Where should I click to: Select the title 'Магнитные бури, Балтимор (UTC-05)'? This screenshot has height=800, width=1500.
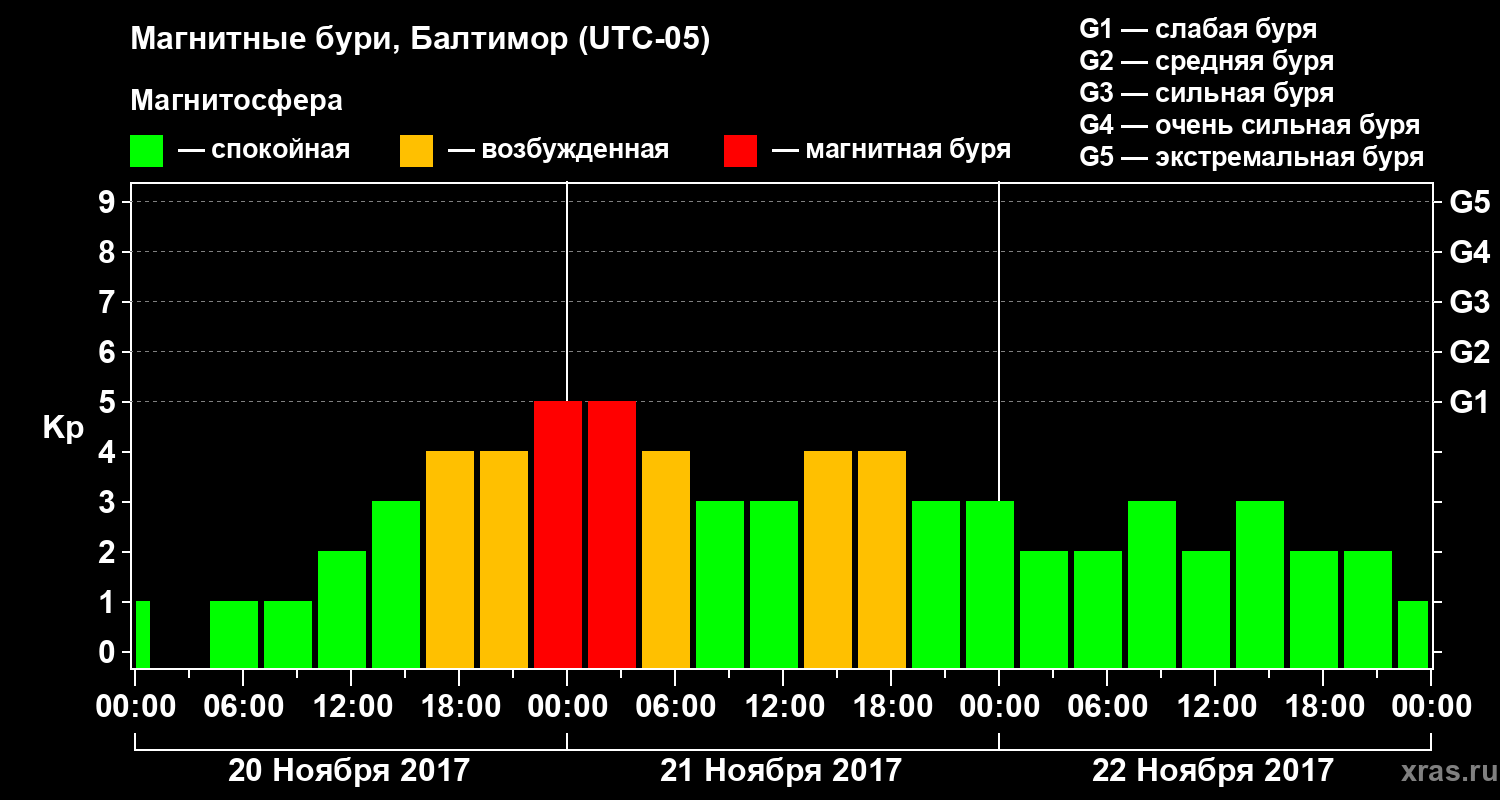pos(420,41)
